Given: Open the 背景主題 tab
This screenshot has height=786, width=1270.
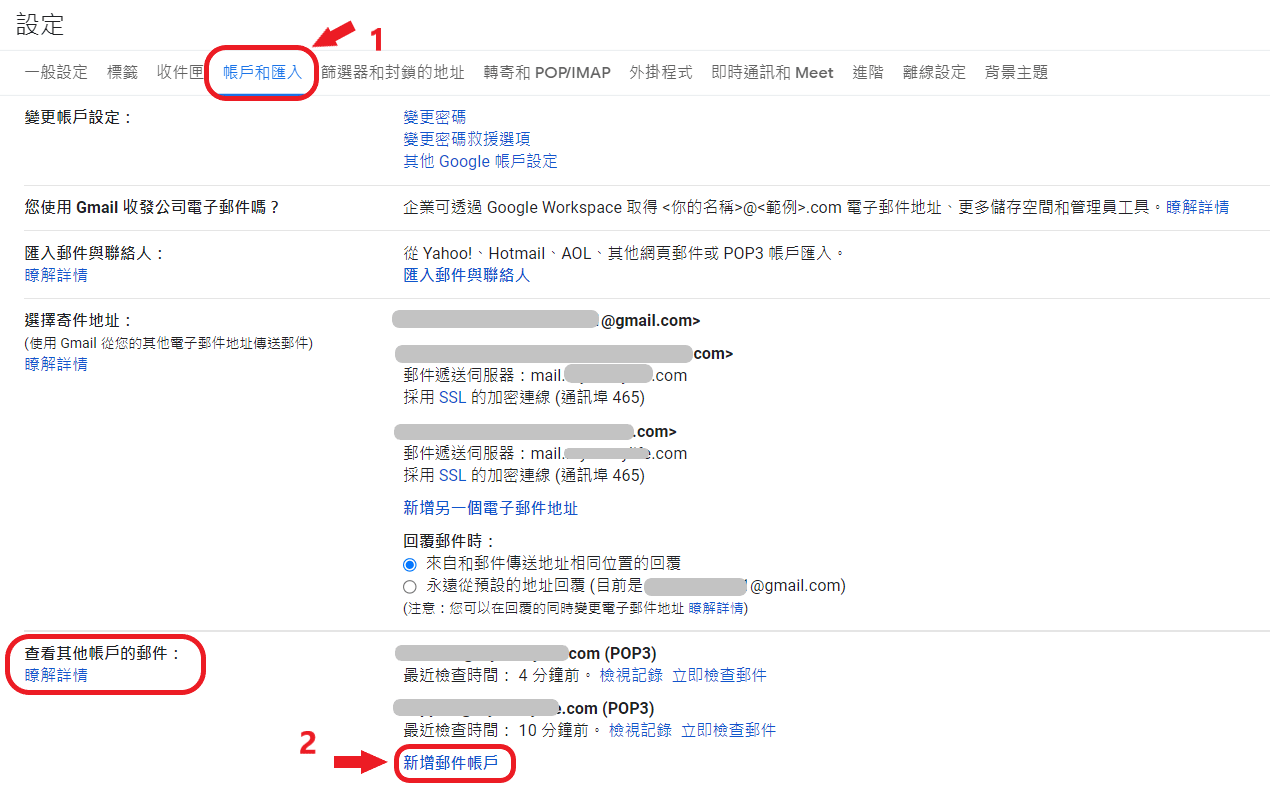Looking at the screenshot, I should [1016, 72].
